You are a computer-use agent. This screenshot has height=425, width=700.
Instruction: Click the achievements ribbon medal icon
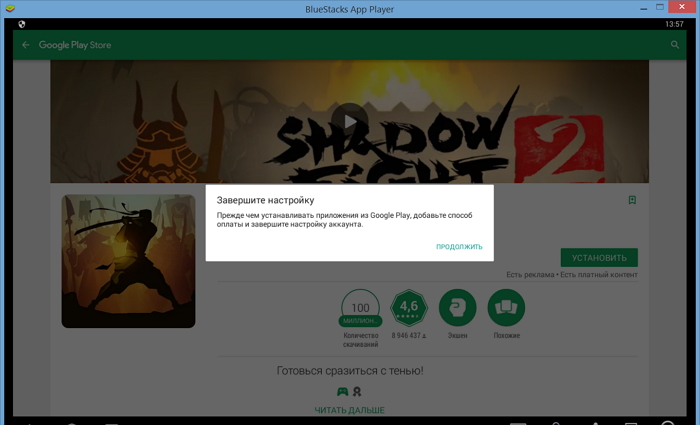coord(357,392)
